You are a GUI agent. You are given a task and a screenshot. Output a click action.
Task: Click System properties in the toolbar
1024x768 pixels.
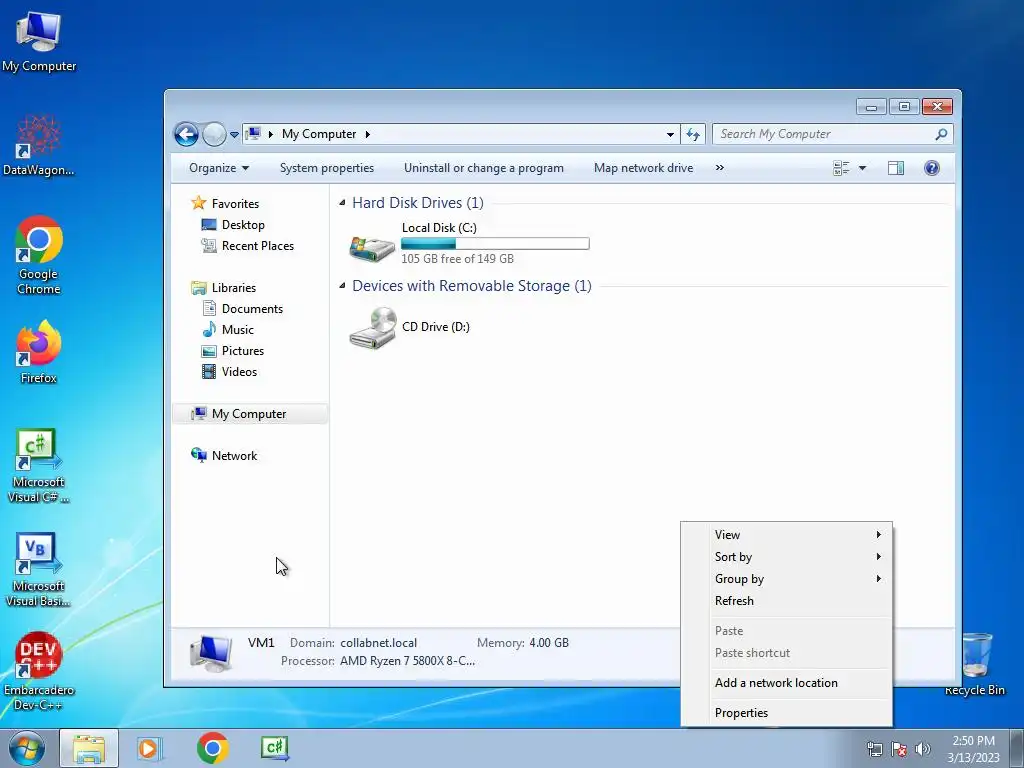(x=327, y=168)
